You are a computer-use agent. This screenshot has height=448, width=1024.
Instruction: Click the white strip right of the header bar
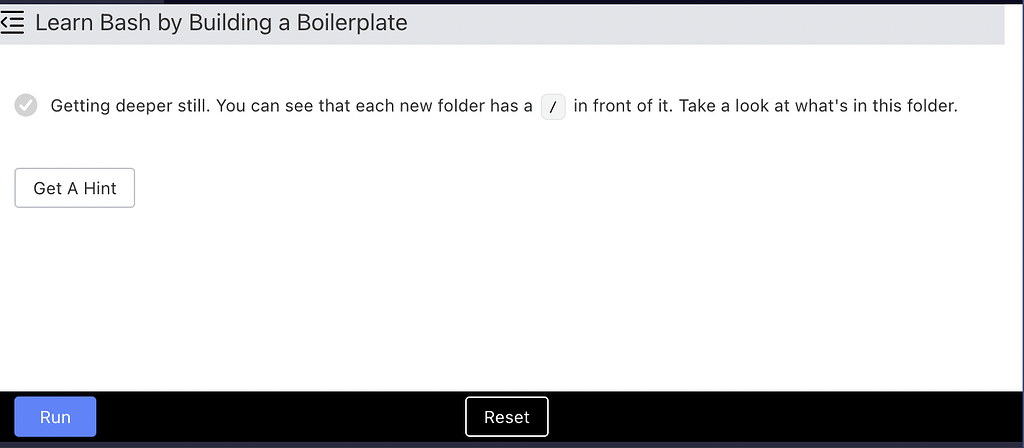(1014, 25)
